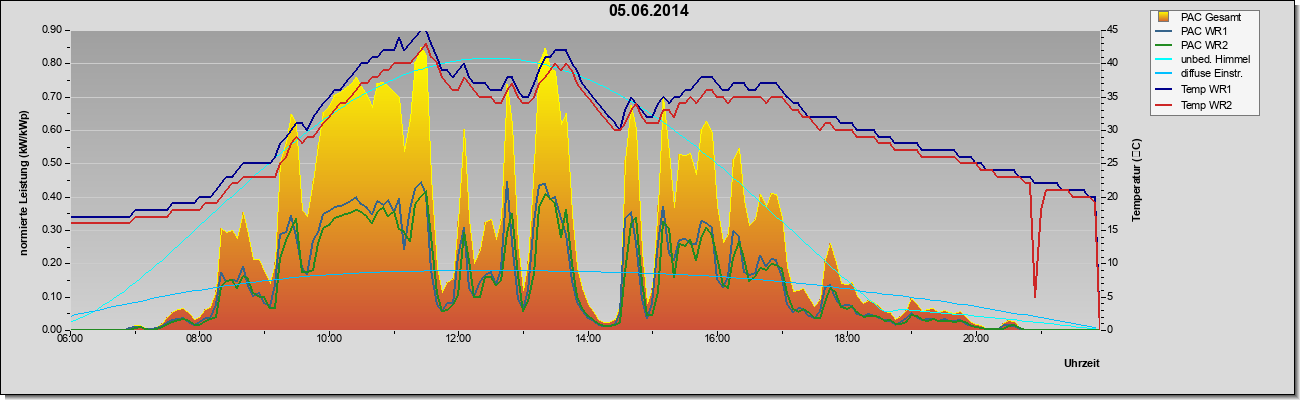Click the 0.90 power axis value
Screen dimensions: 1300x400
[53, 30]
